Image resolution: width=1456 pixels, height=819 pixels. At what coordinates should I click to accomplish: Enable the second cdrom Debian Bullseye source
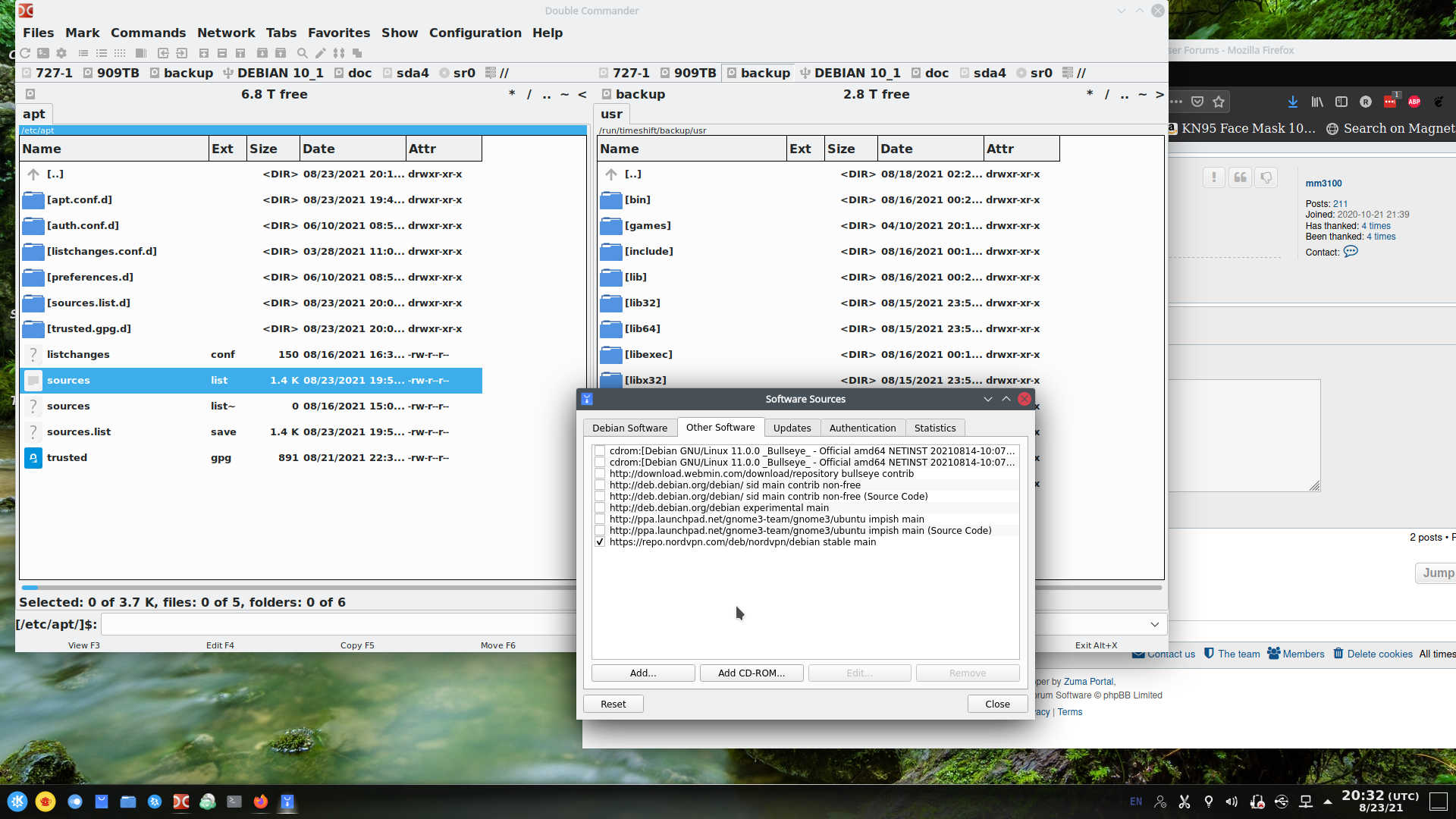pos(600,462)
